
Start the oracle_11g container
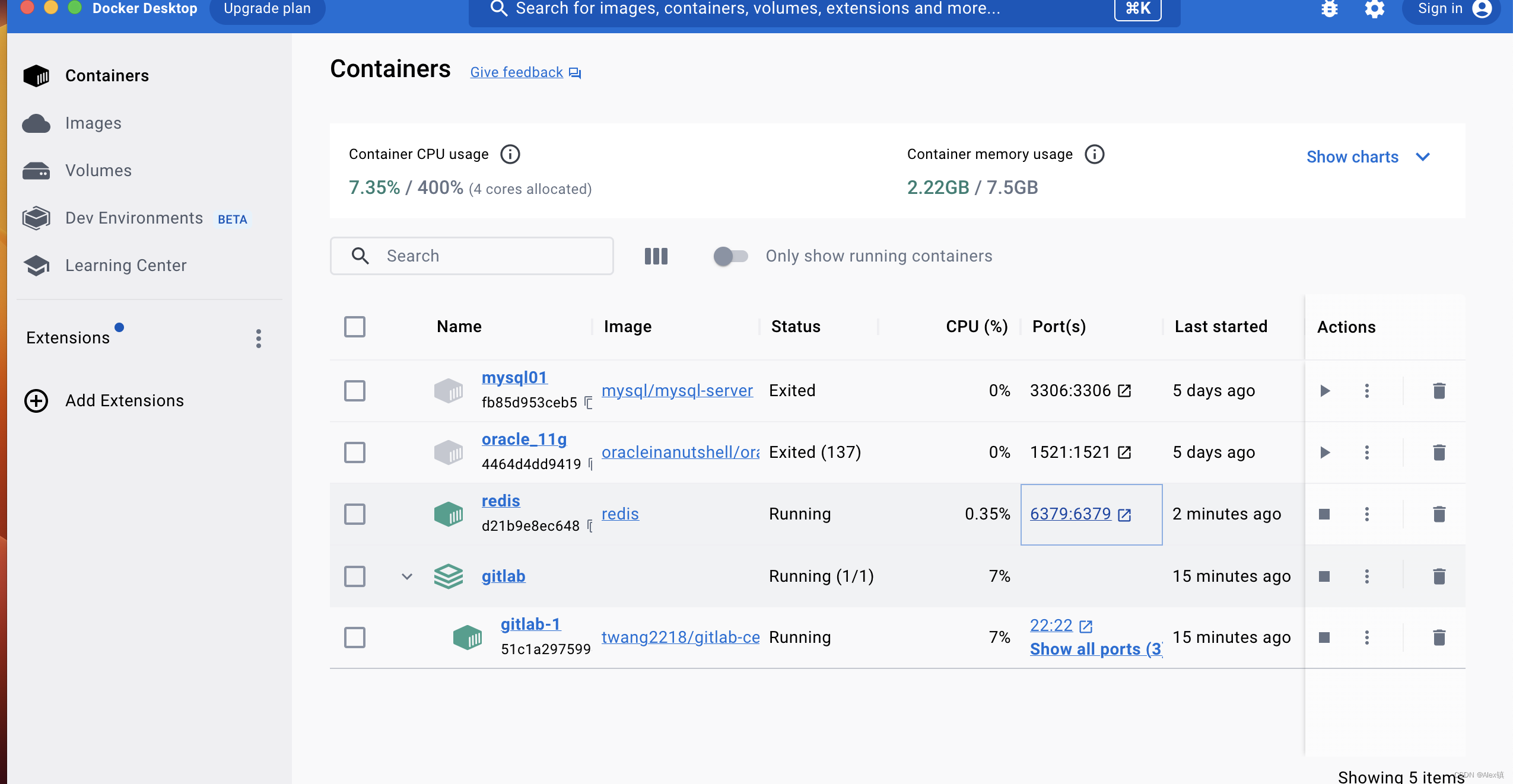click(1325, 452)
